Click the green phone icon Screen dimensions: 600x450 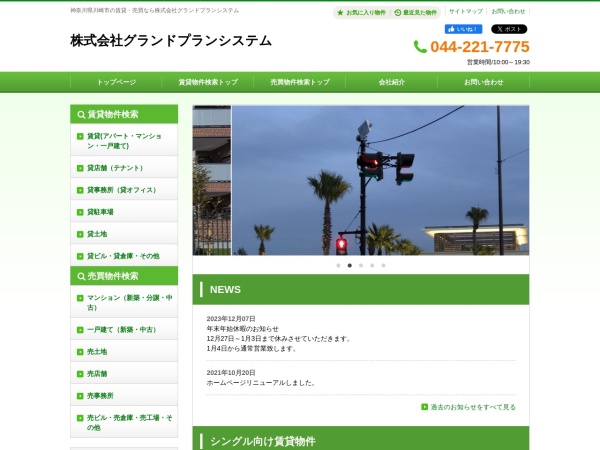click(x=420, y=47)
